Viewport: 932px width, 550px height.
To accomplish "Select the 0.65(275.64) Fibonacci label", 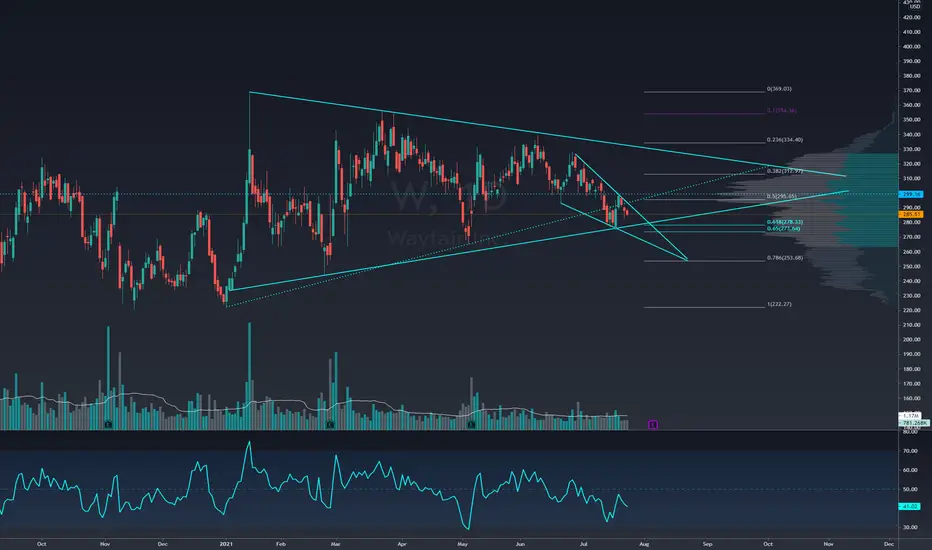I will click(783, 228).
